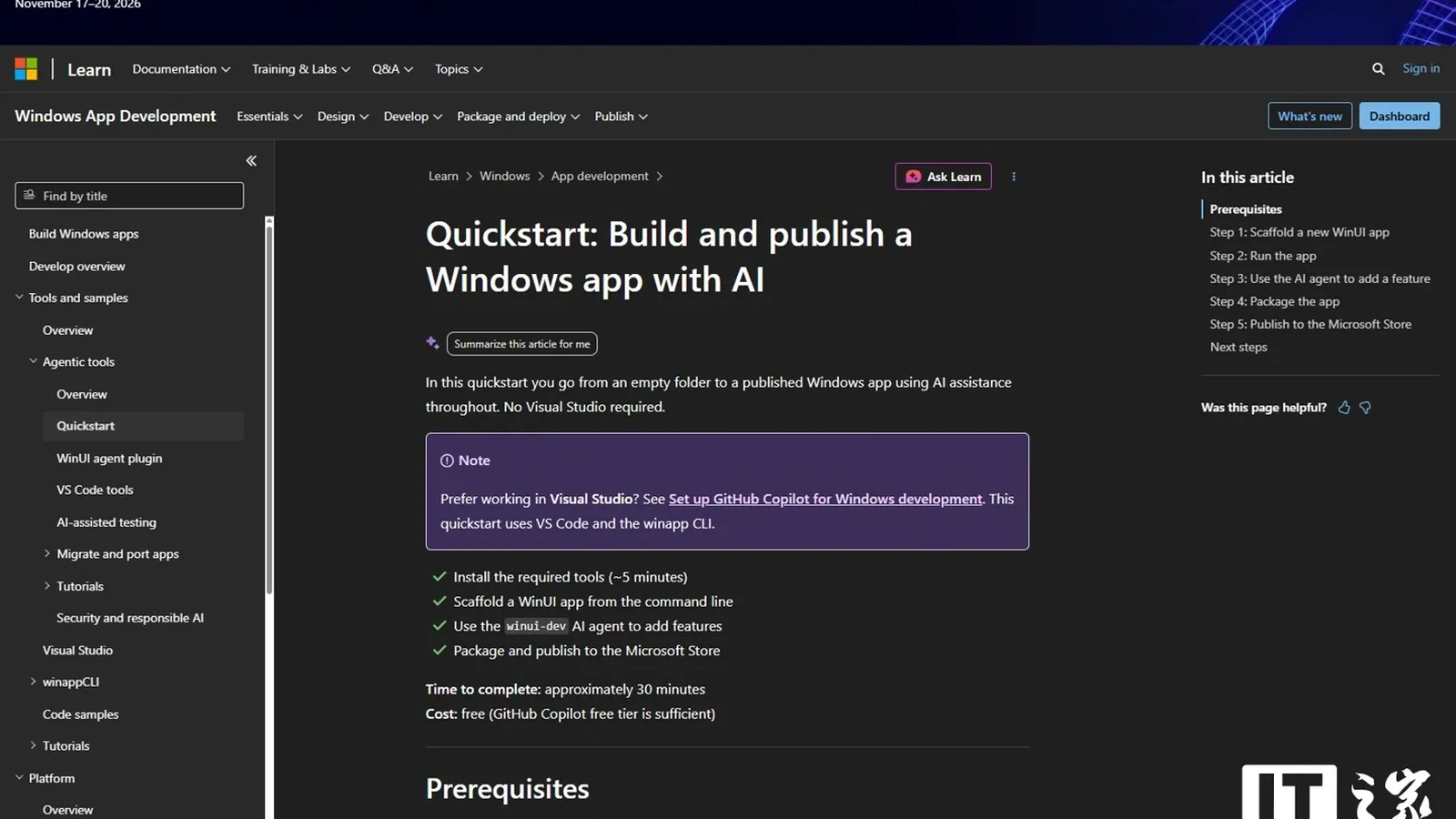Screen dimensions: 1456x819
Task: Click Sign in
Action: [1421, 68]
